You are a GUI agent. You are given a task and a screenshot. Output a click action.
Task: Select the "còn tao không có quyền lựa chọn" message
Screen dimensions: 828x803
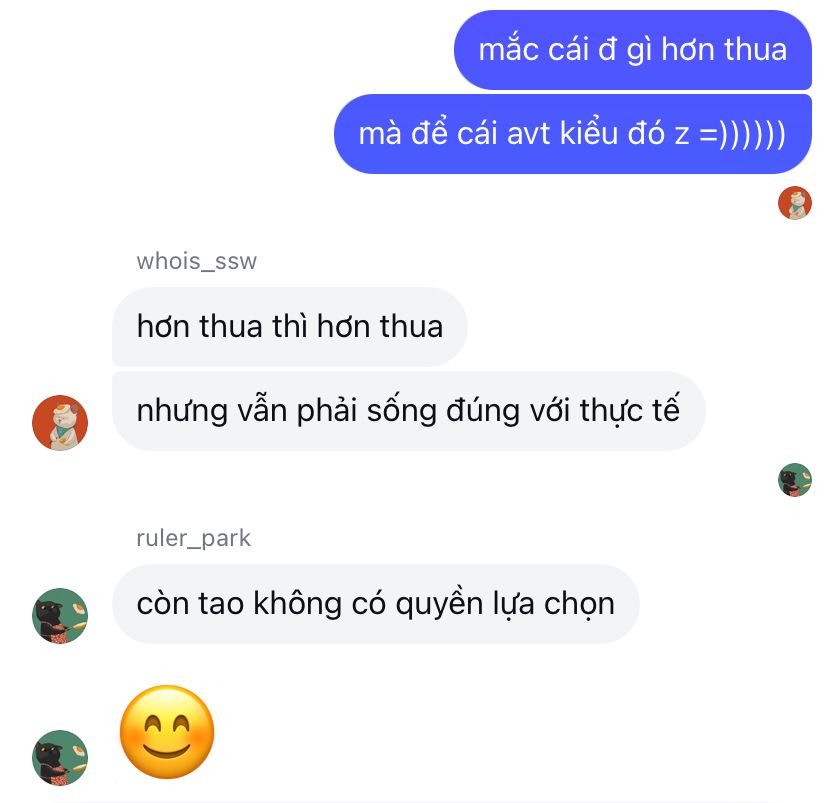click(375, 604)
